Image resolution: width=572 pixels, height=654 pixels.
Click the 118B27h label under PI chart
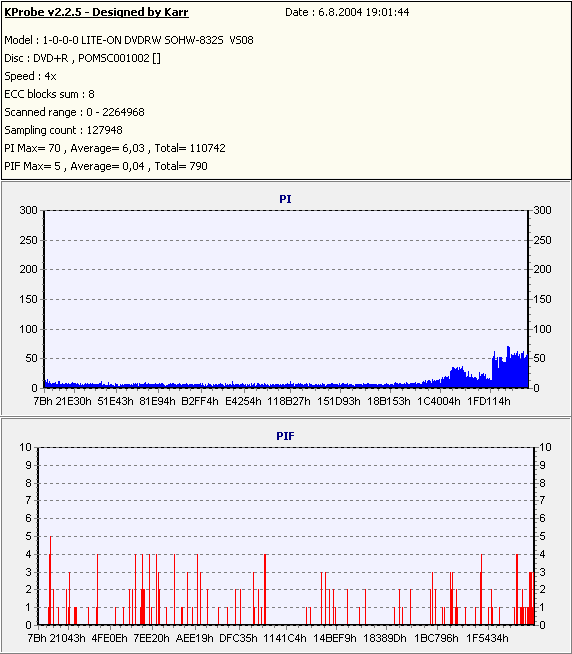pyautogui.click(x=289, y=401)
